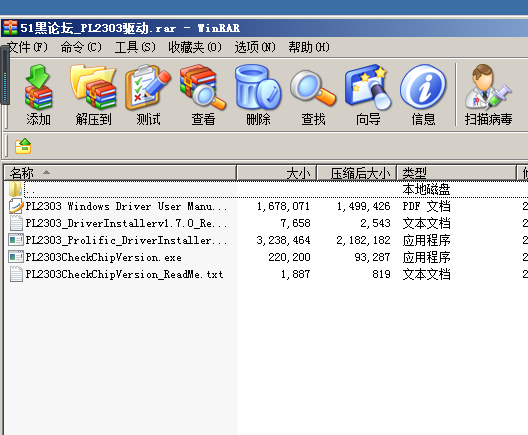Go up one folder level icon
Image resolution: width=528 pixels, height=435 pixels.
[x=23, y=146]
